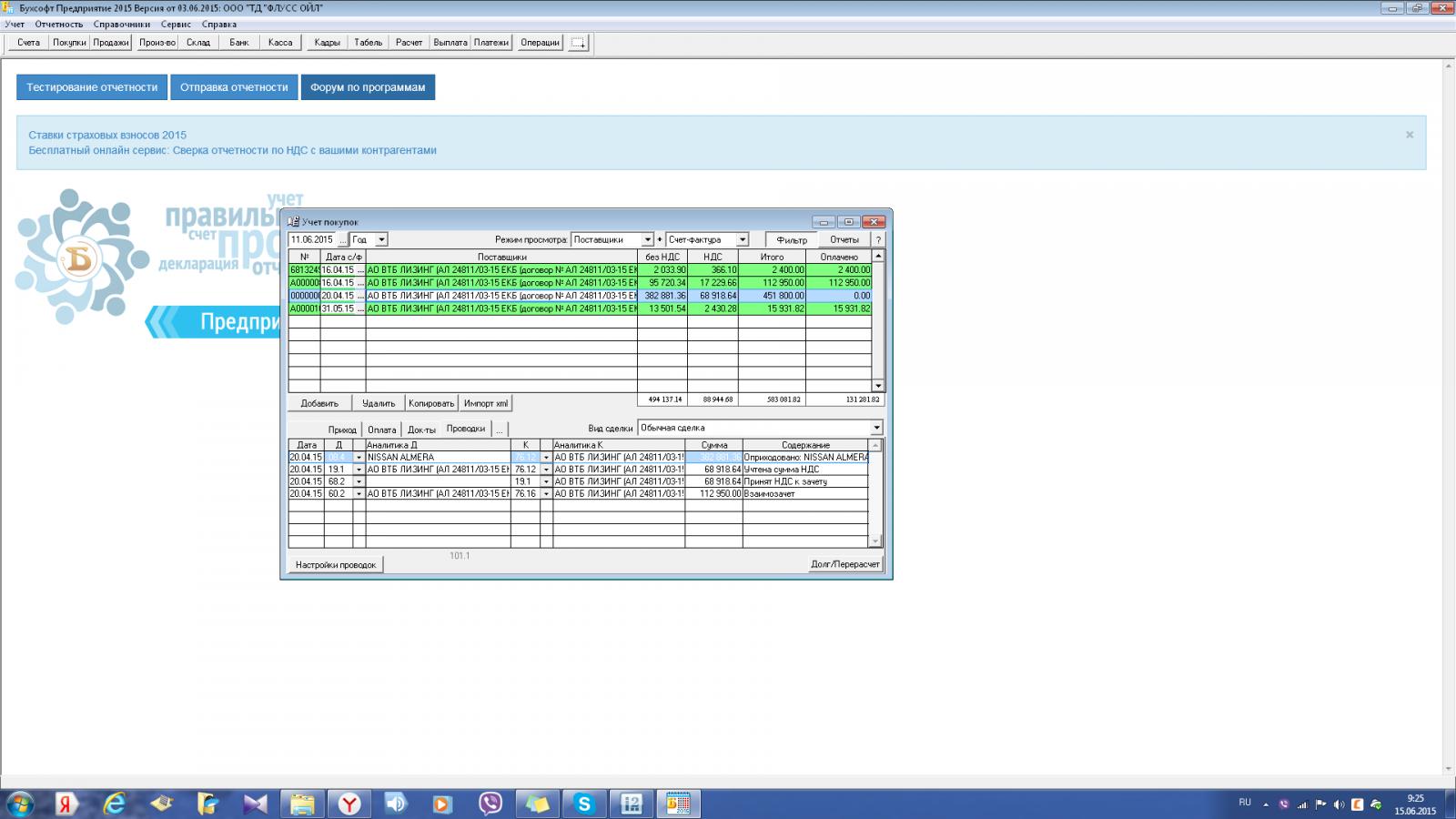
Task: Open the Поставщики view mode dropdown
Action: pyautogui.click(x=647, y=240)
